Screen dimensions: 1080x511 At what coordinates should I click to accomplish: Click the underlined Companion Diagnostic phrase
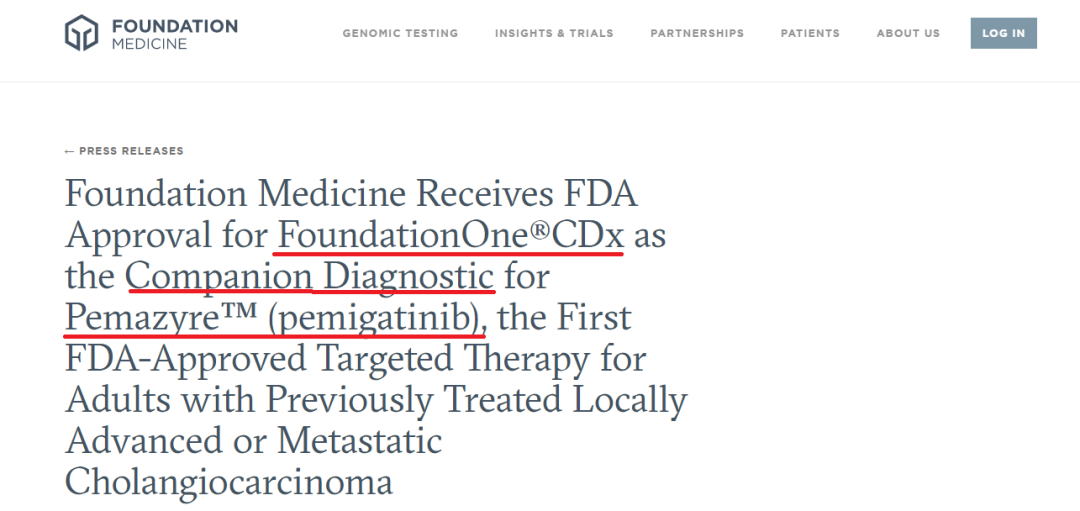(x=309, y=277)
